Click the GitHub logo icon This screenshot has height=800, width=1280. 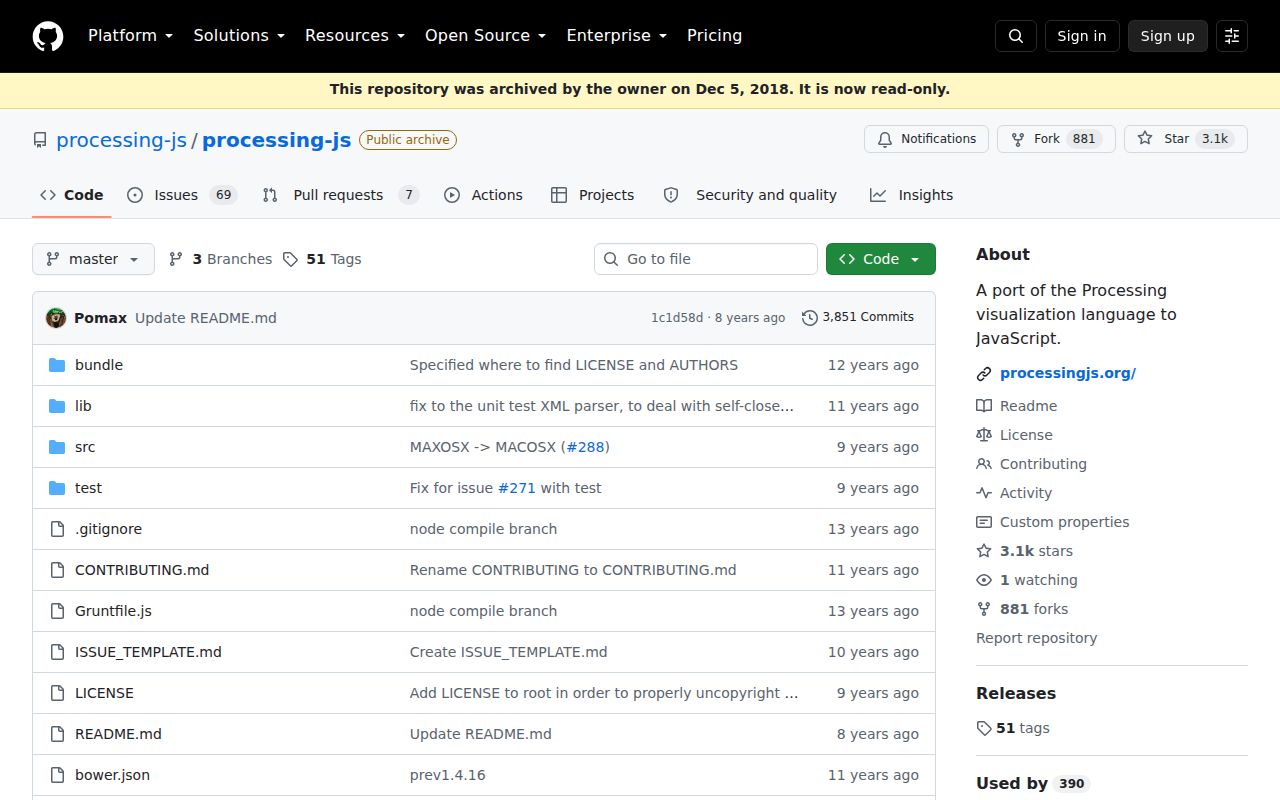click(x=48, y=36)
